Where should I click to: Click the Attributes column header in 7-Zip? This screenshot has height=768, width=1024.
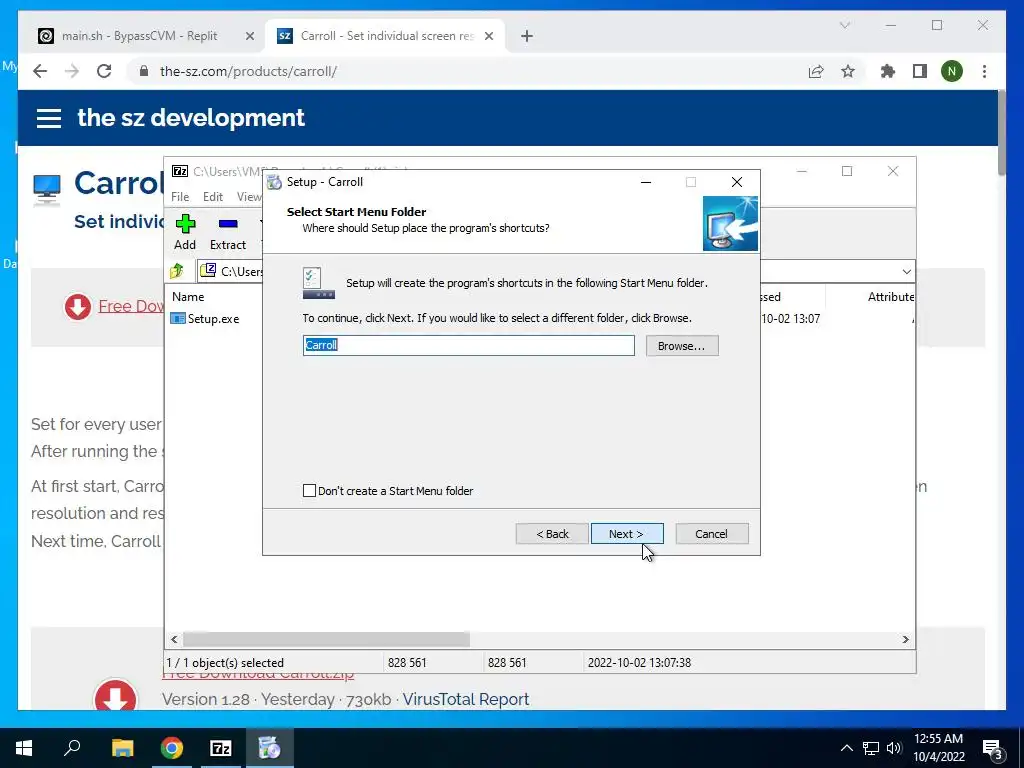pyautogui.click(x=891, y=296)
